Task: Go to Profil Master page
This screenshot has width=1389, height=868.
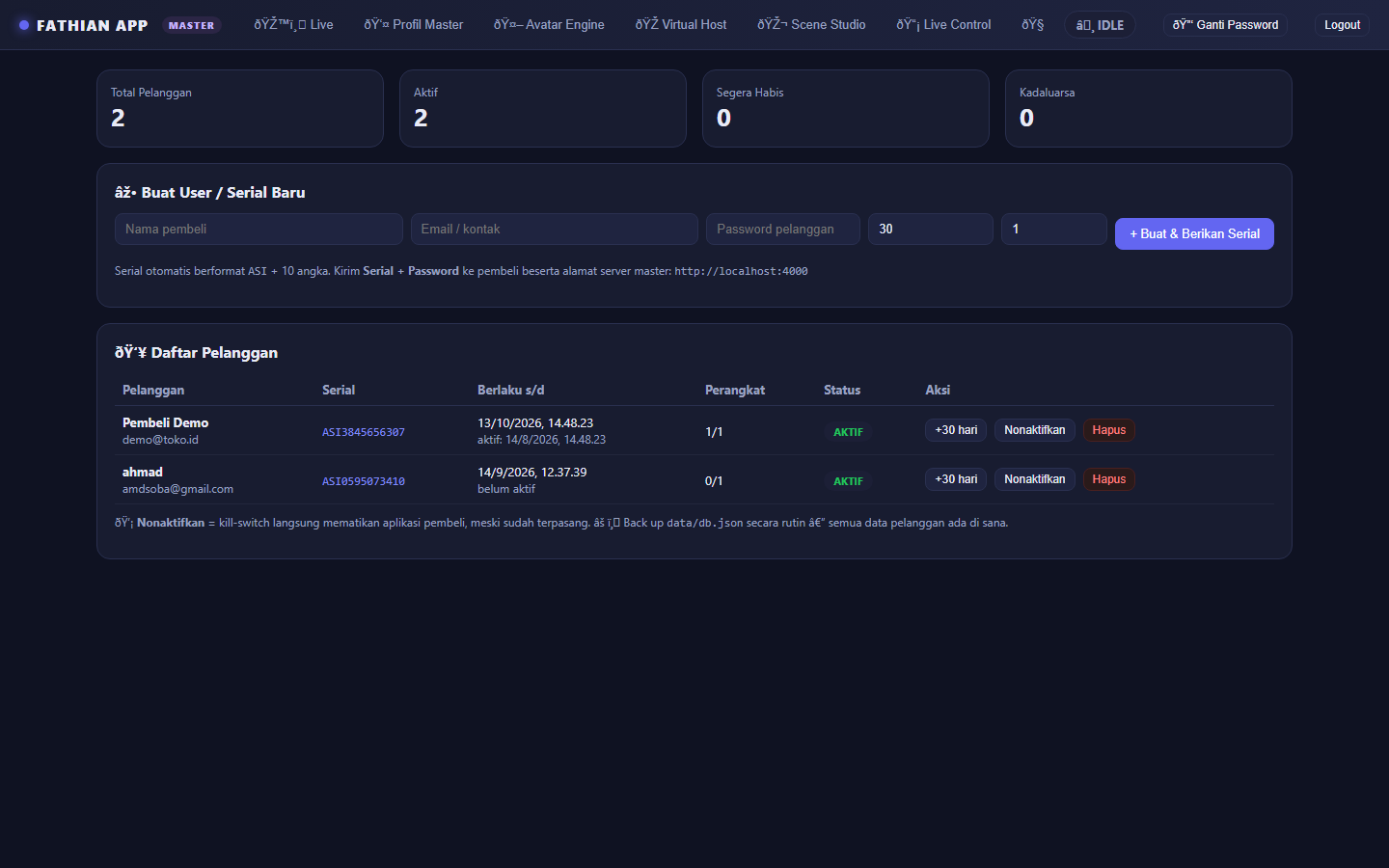Action: (x=413, y=25)
